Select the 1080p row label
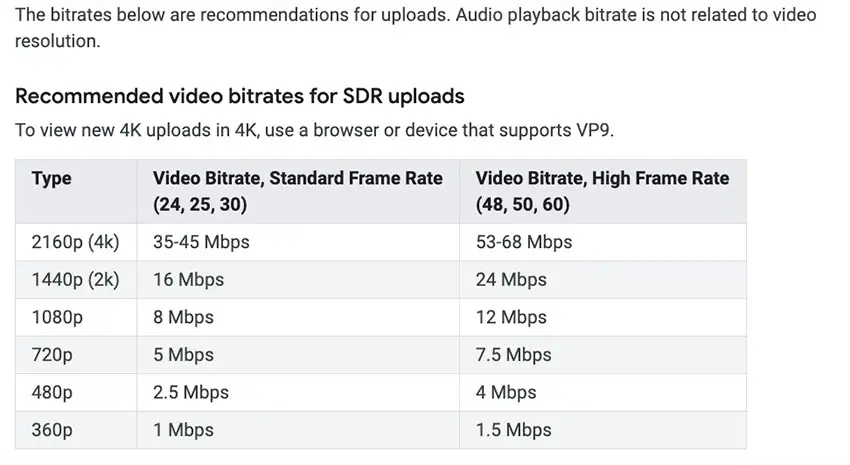The height and width of the screenshot is (465, 850). (57, 317)
